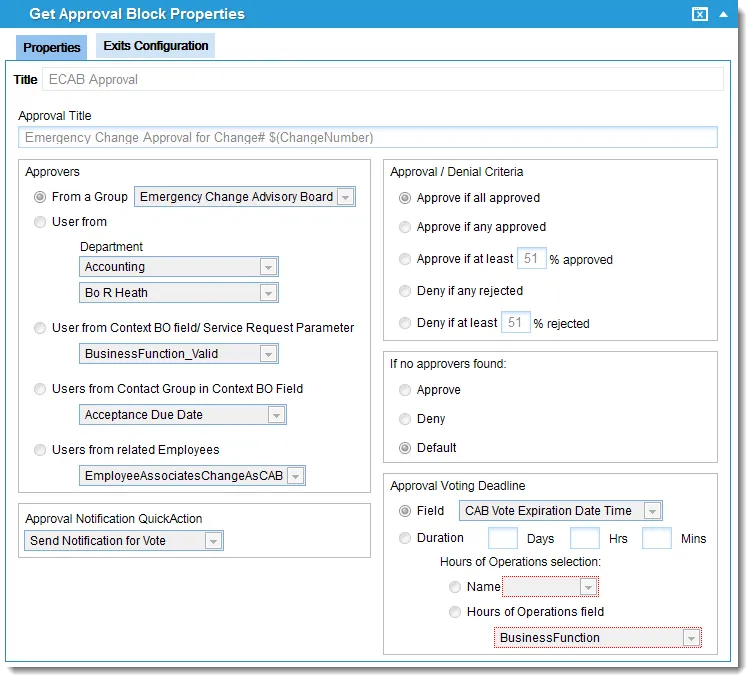Expand the EmployeeAssociatesChangeAsCAB dropdown
Viewport: 753px width, 682px height.
[x=192, y=475]
